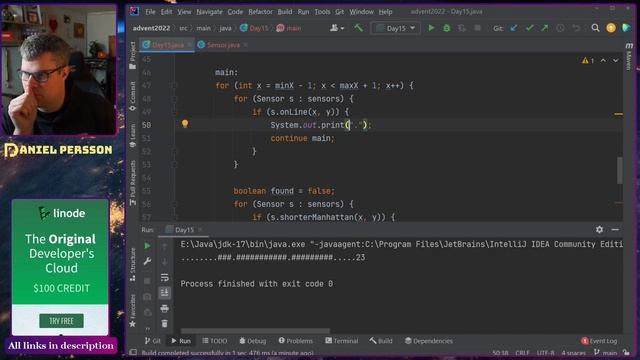Screen dimensions: 640x360
Task: Click the UTF-8 encoding indicator
Action: 545,353
